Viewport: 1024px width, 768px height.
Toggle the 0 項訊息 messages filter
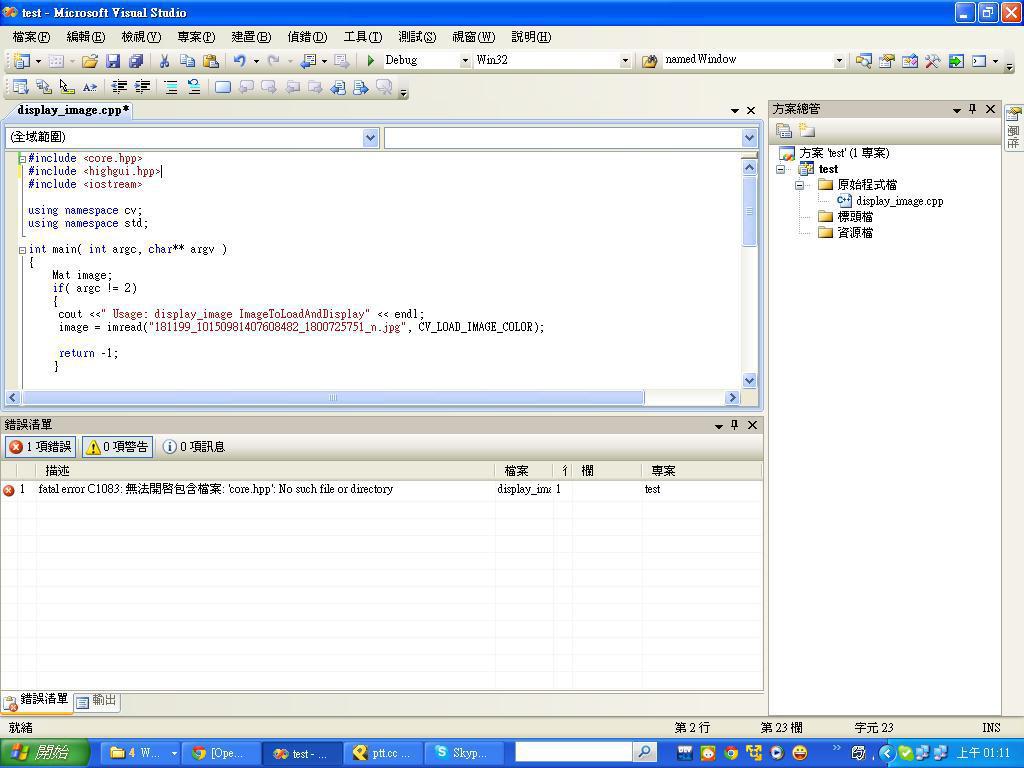click(x=194, y=447)
